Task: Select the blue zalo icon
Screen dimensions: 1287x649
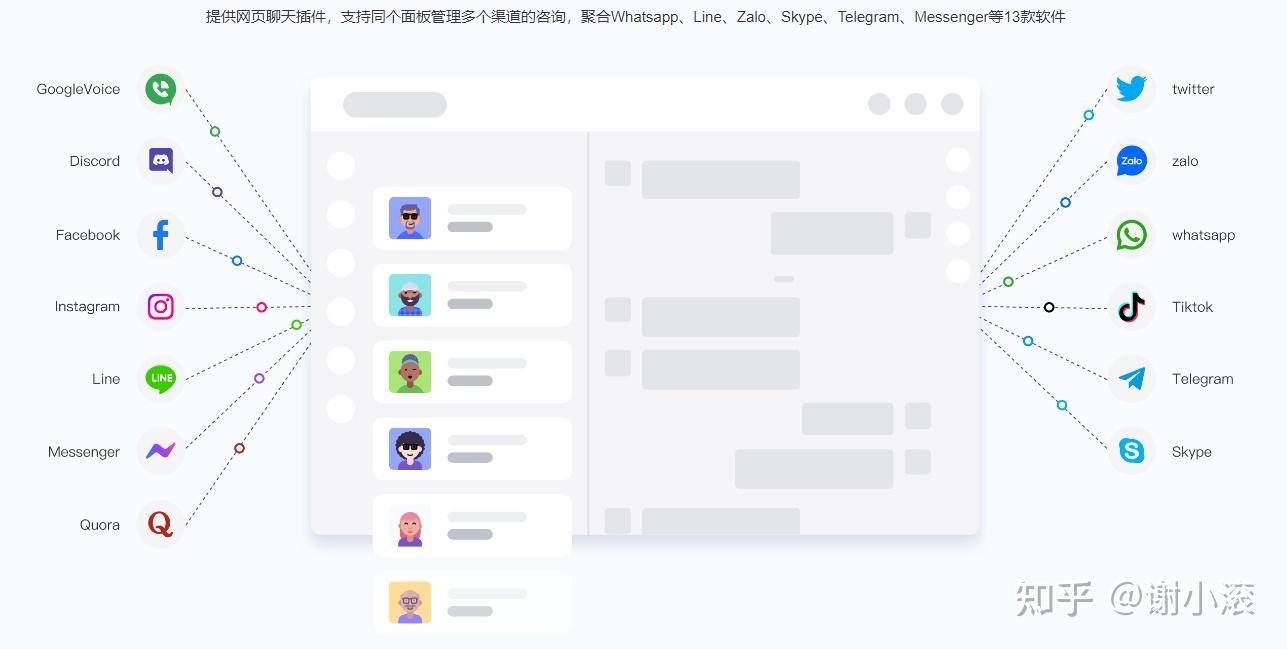Action: pos(1131,161)
